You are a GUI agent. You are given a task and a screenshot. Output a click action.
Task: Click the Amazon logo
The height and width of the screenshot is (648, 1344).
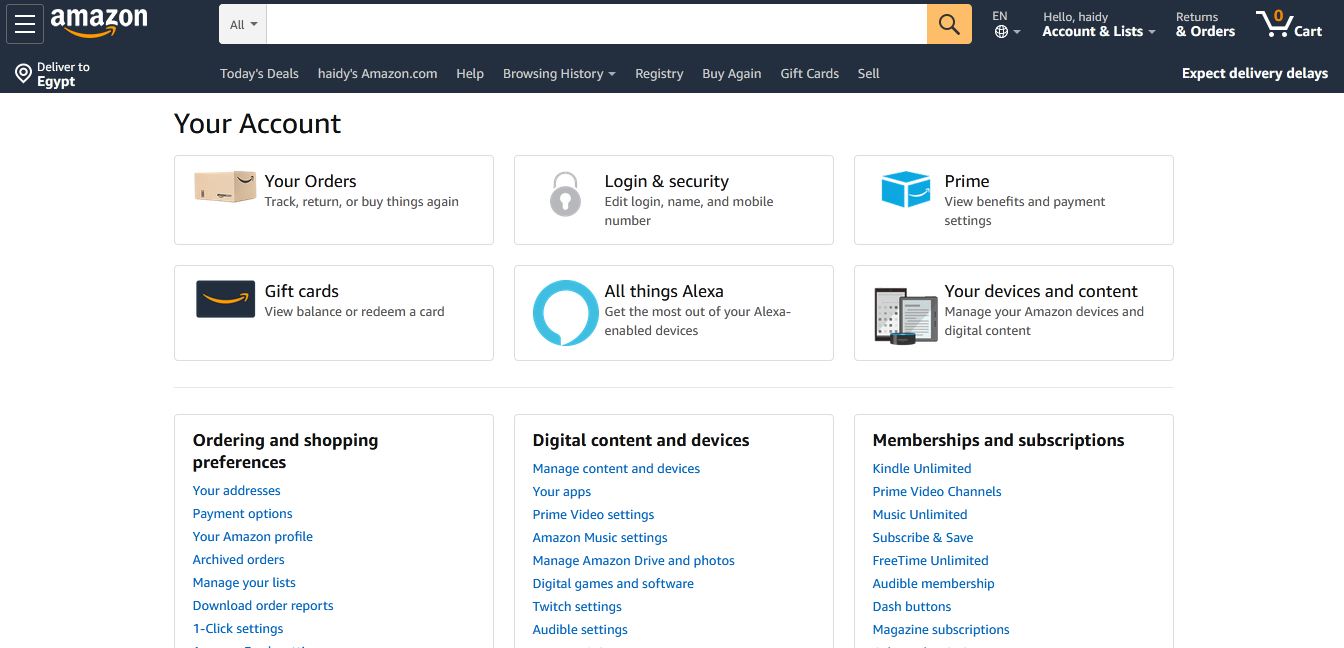[98, 22]
